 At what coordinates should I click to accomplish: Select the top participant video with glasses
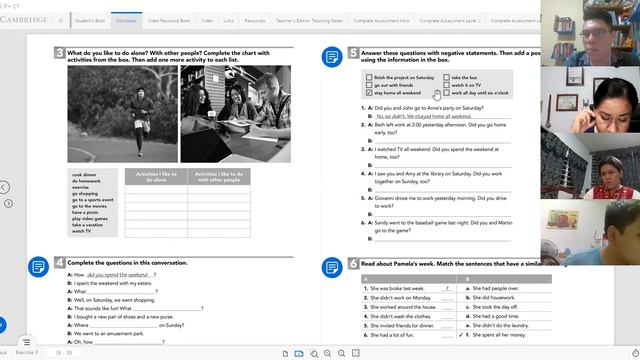590,33
